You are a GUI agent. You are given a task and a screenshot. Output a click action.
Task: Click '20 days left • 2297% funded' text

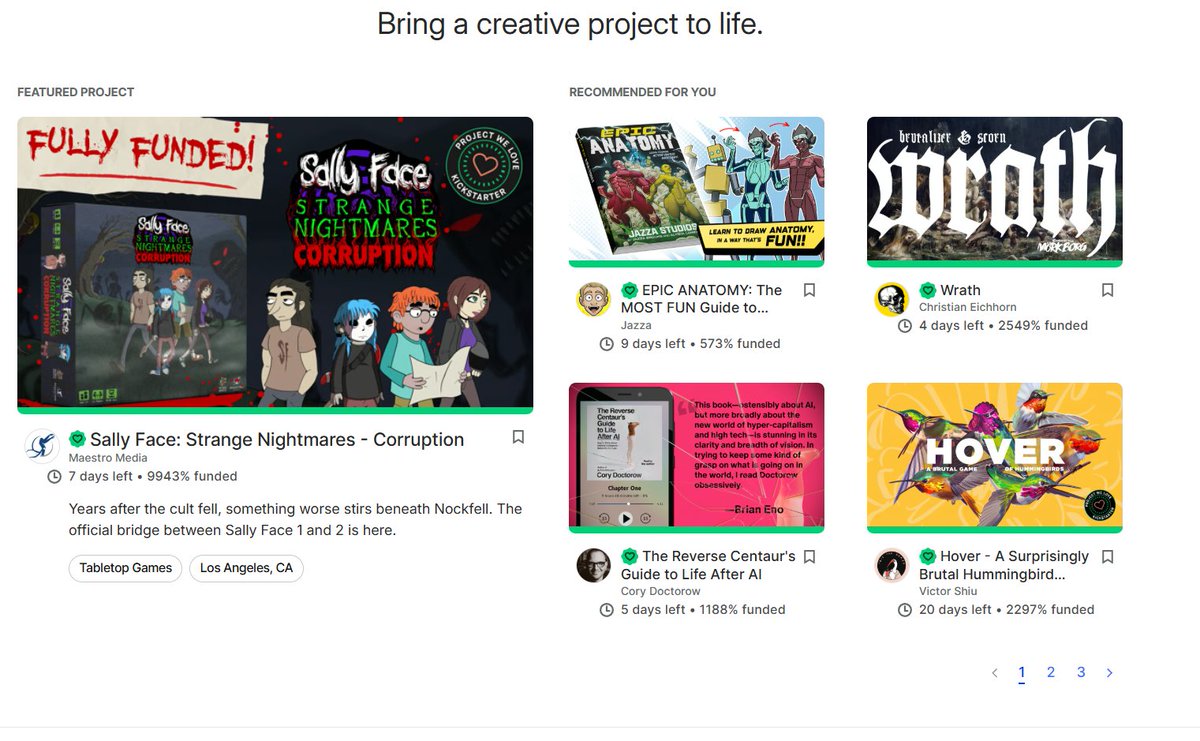1006,610
